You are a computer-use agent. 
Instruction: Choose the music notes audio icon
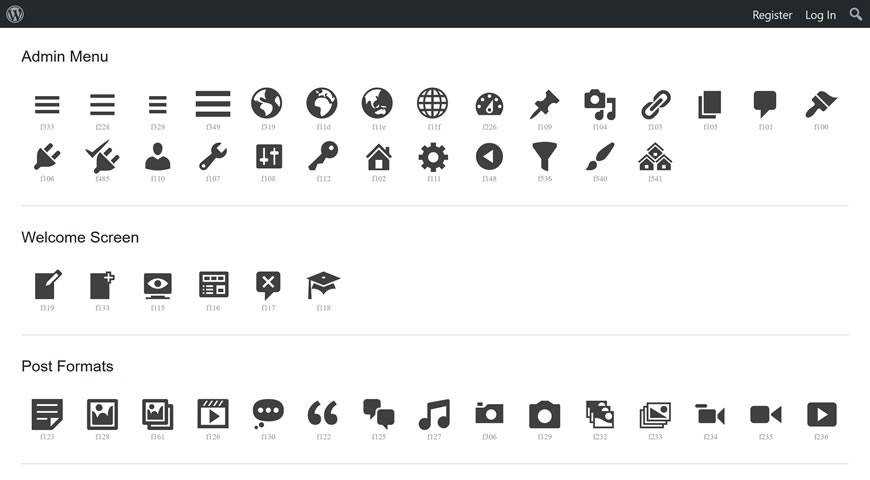click(x=434, y=415)
